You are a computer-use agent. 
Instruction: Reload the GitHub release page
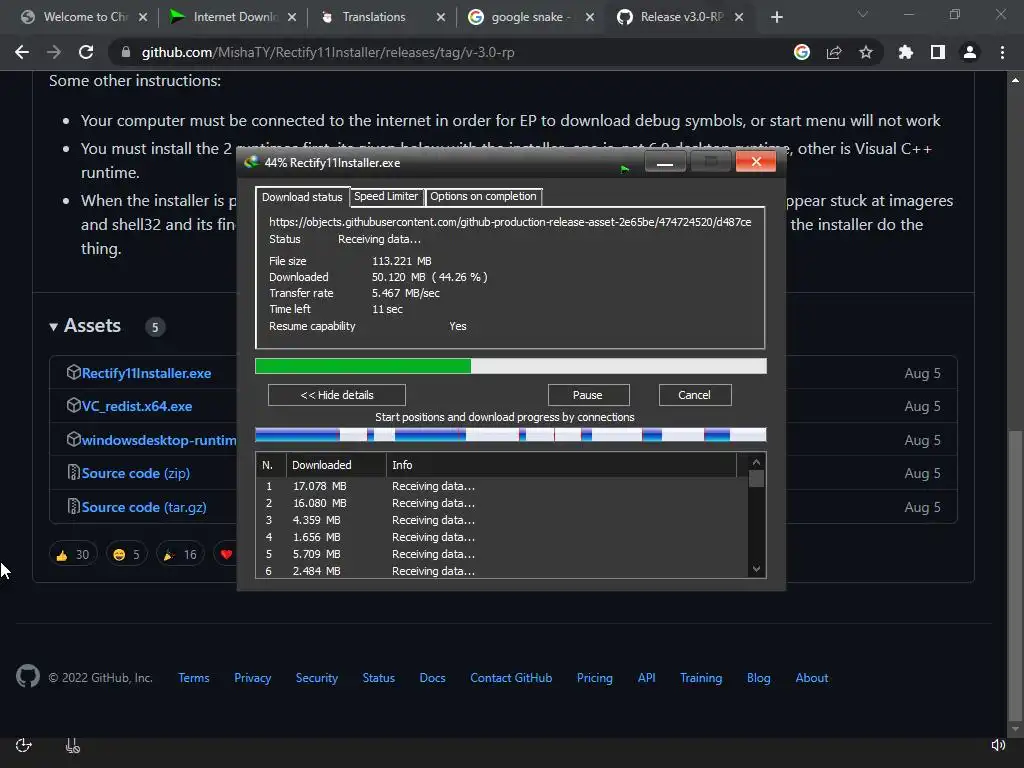coord(86,52)
